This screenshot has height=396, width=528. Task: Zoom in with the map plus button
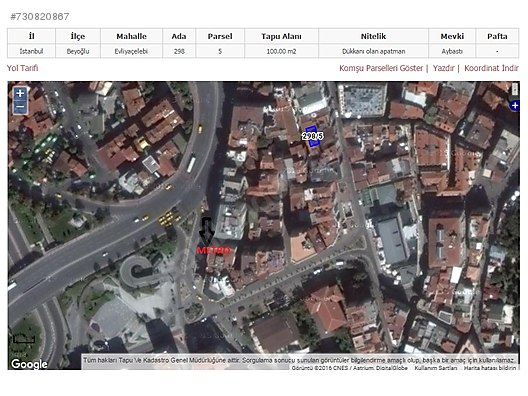[20, 93]
